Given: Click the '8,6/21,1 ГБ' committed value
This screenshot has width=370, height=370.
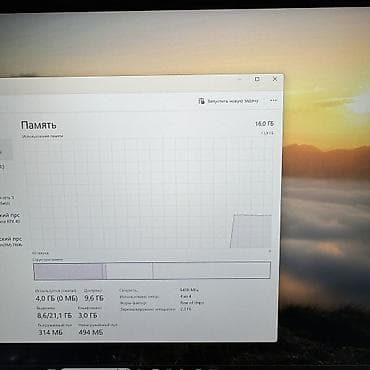Looking at the screenshot, I should (x=54, y=315).
